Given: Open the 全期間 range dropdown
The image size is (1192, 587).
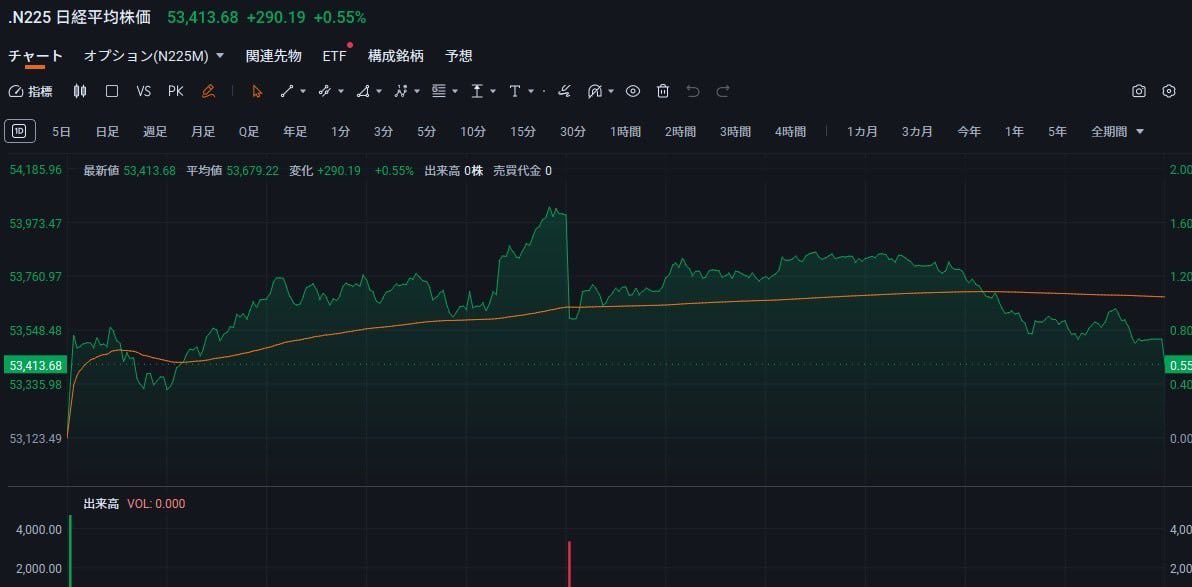Looking at the screenshot, I should pyautogui.click(x=1118, y=132).
